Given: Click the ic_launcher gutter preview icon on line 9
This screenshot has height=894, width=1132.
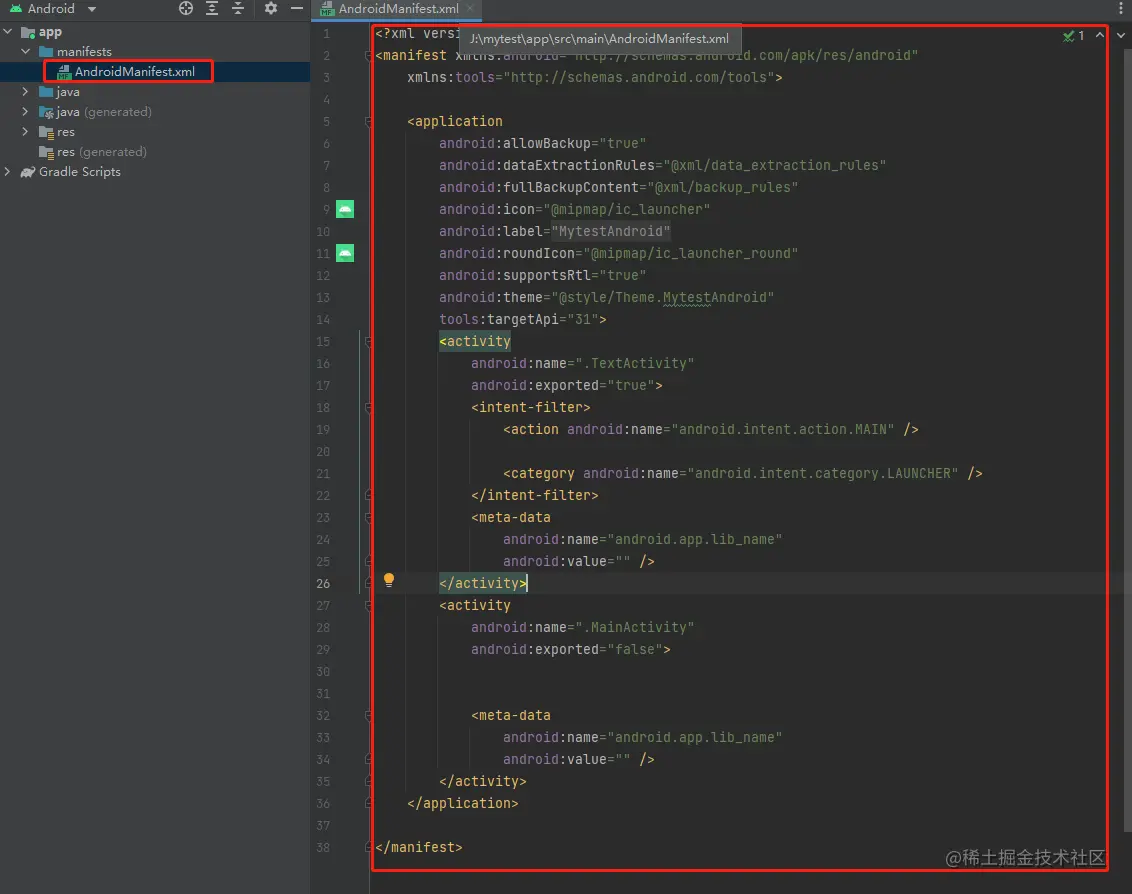Looking at the screenshot, I should 345,209.
